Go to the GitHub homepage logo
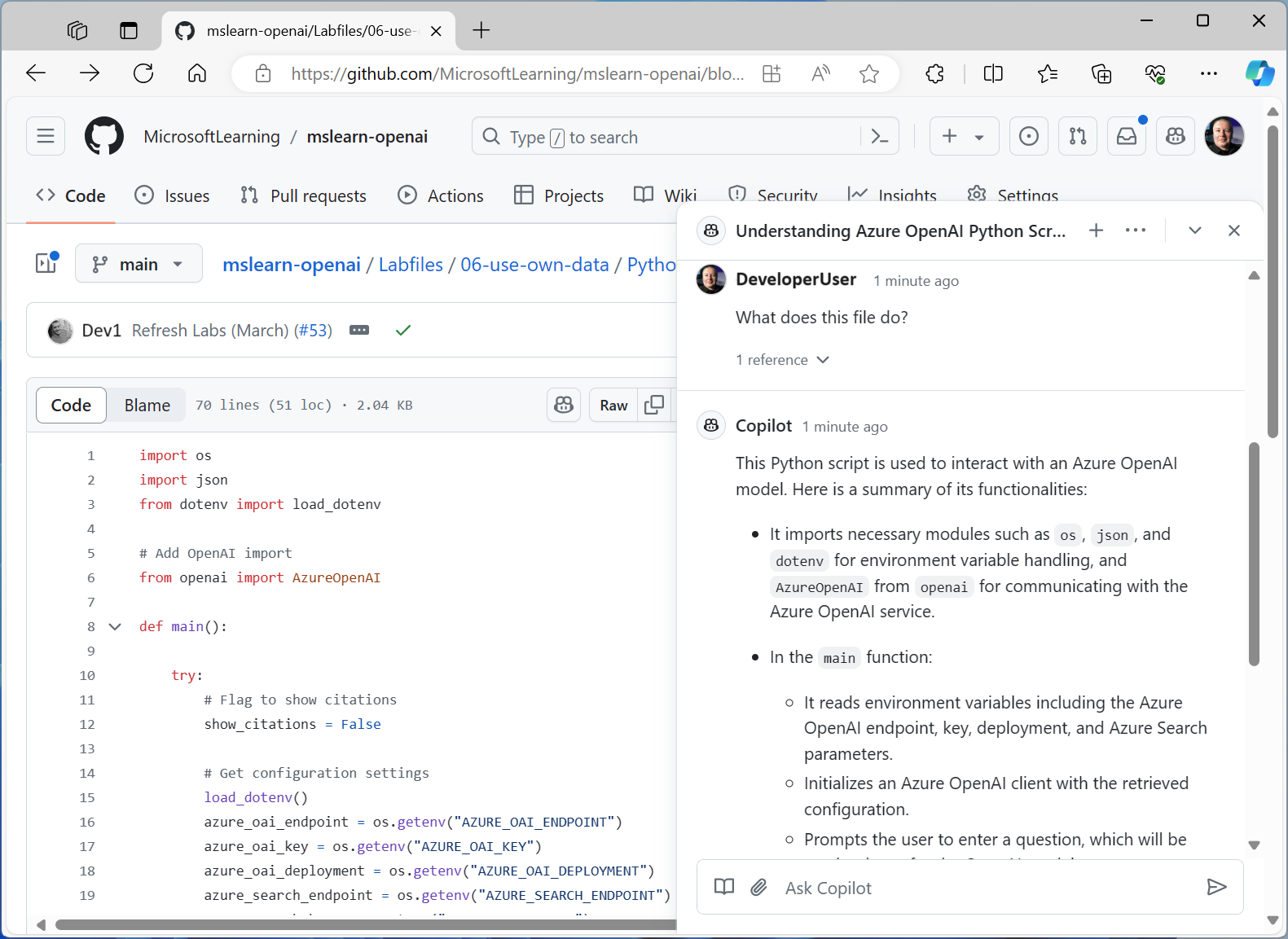This screenshot has width=1288, height=939. (x=104, y=136)
